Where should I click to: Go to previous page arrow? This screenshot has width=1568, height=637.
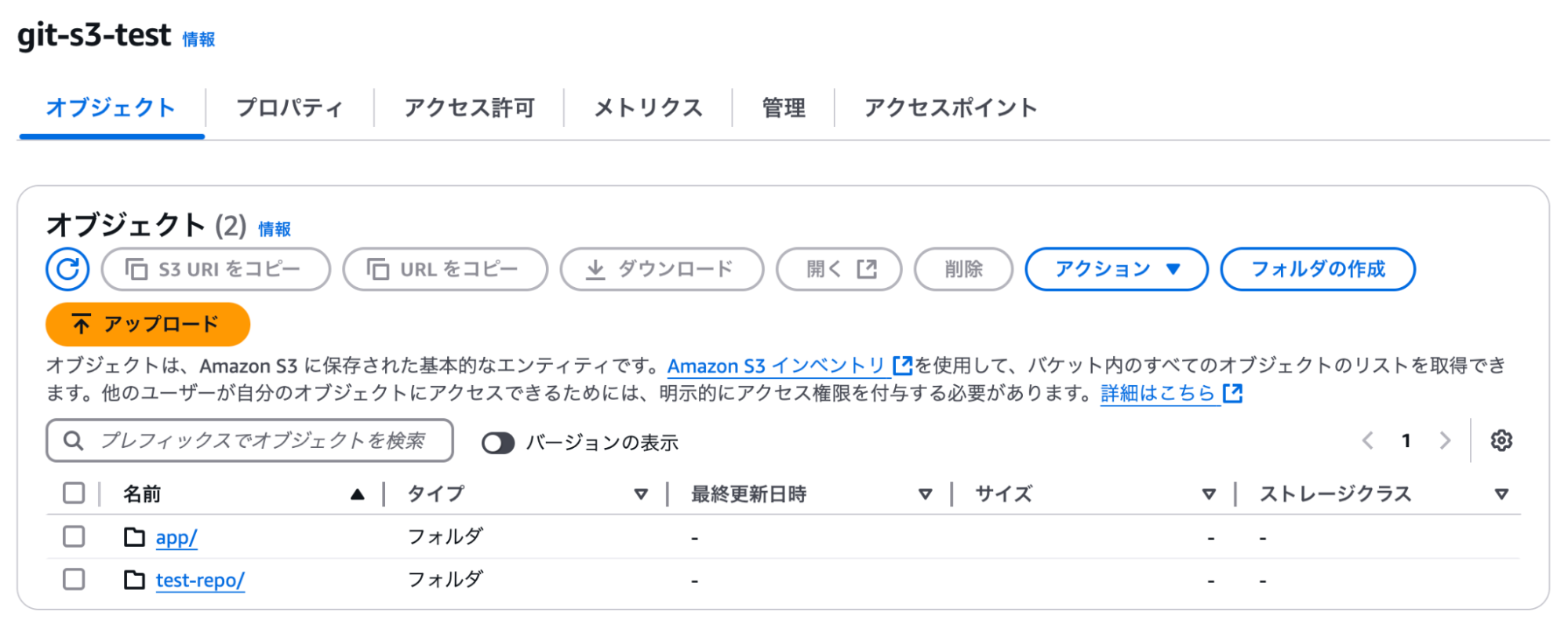(x=1368, y=441)
